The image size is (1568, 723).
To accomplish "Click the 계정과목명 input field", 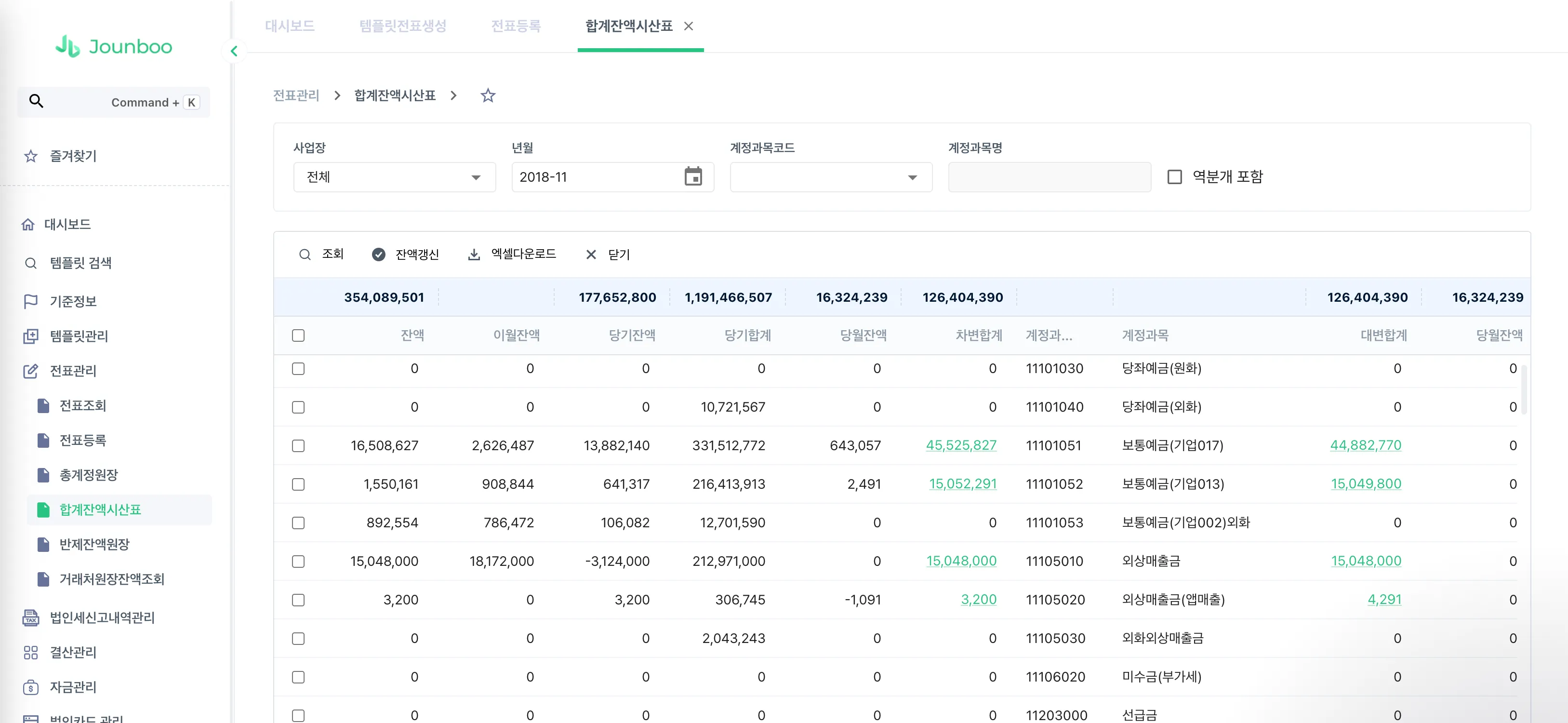I will coord(1050,177).
